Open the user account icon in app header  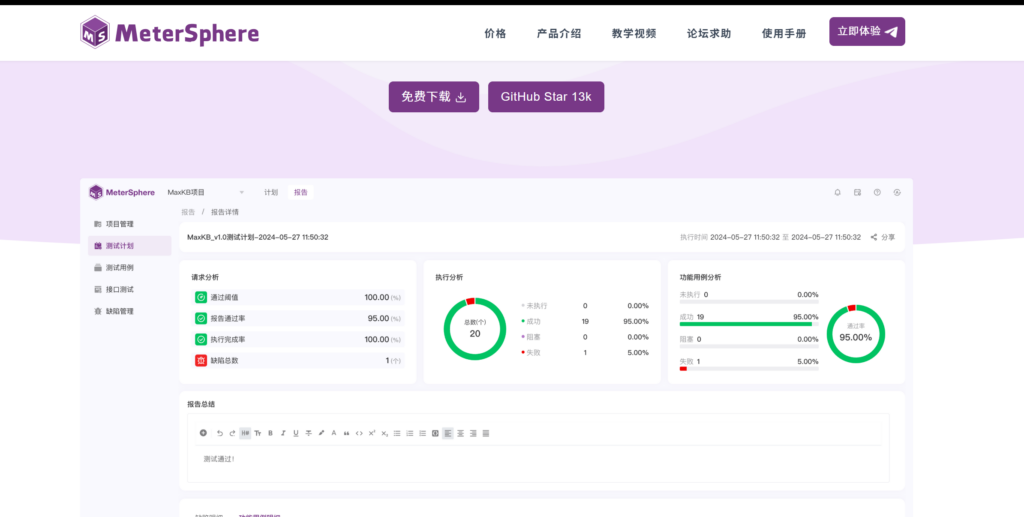tap(897, 193)
